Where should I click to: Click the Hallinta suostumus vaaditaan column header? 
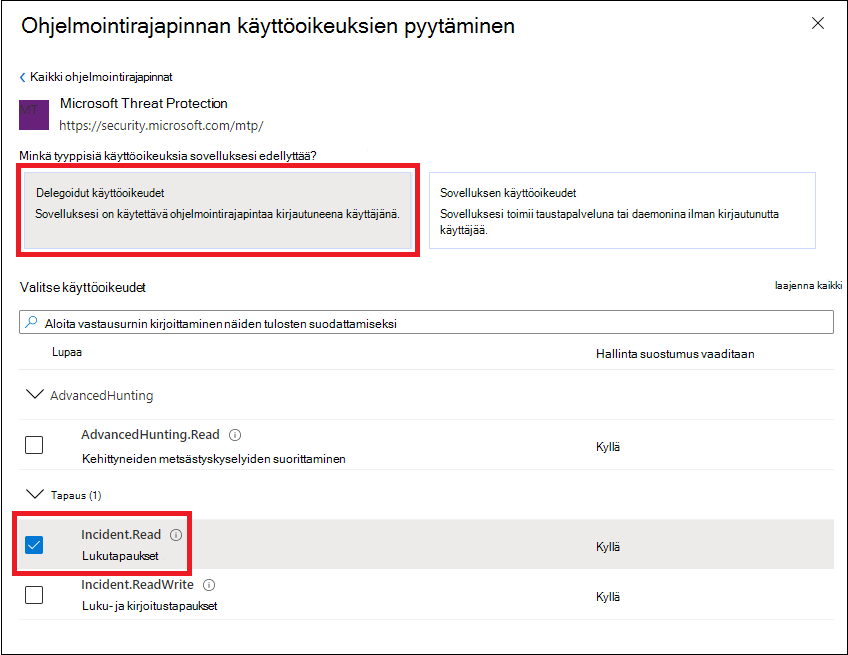(675, 354)
